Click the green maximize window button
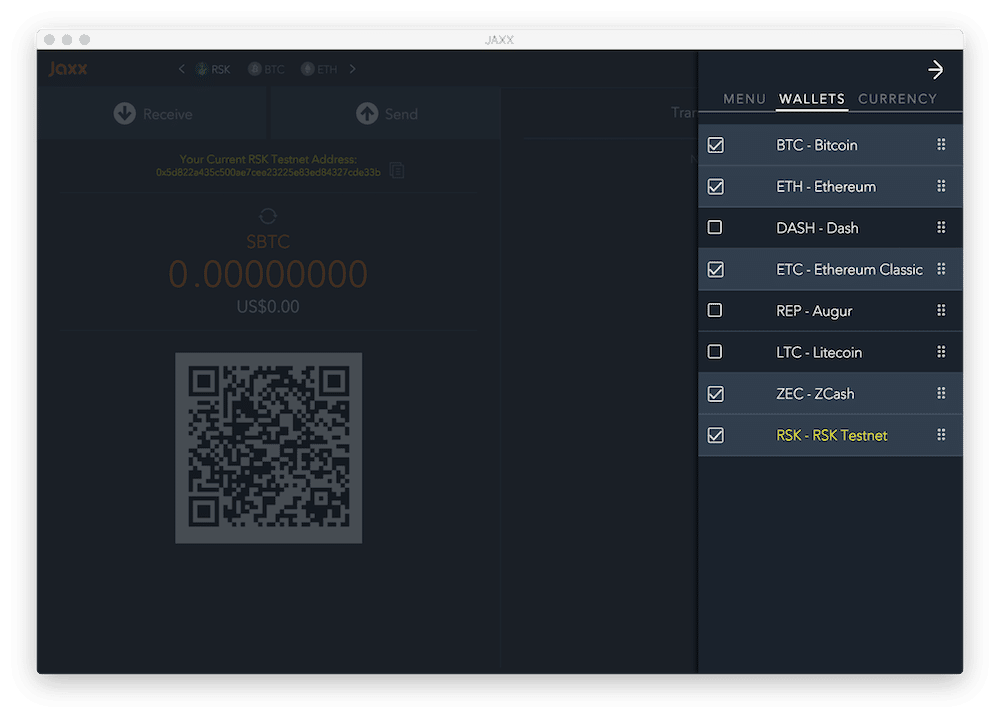 tap(84, 40)
